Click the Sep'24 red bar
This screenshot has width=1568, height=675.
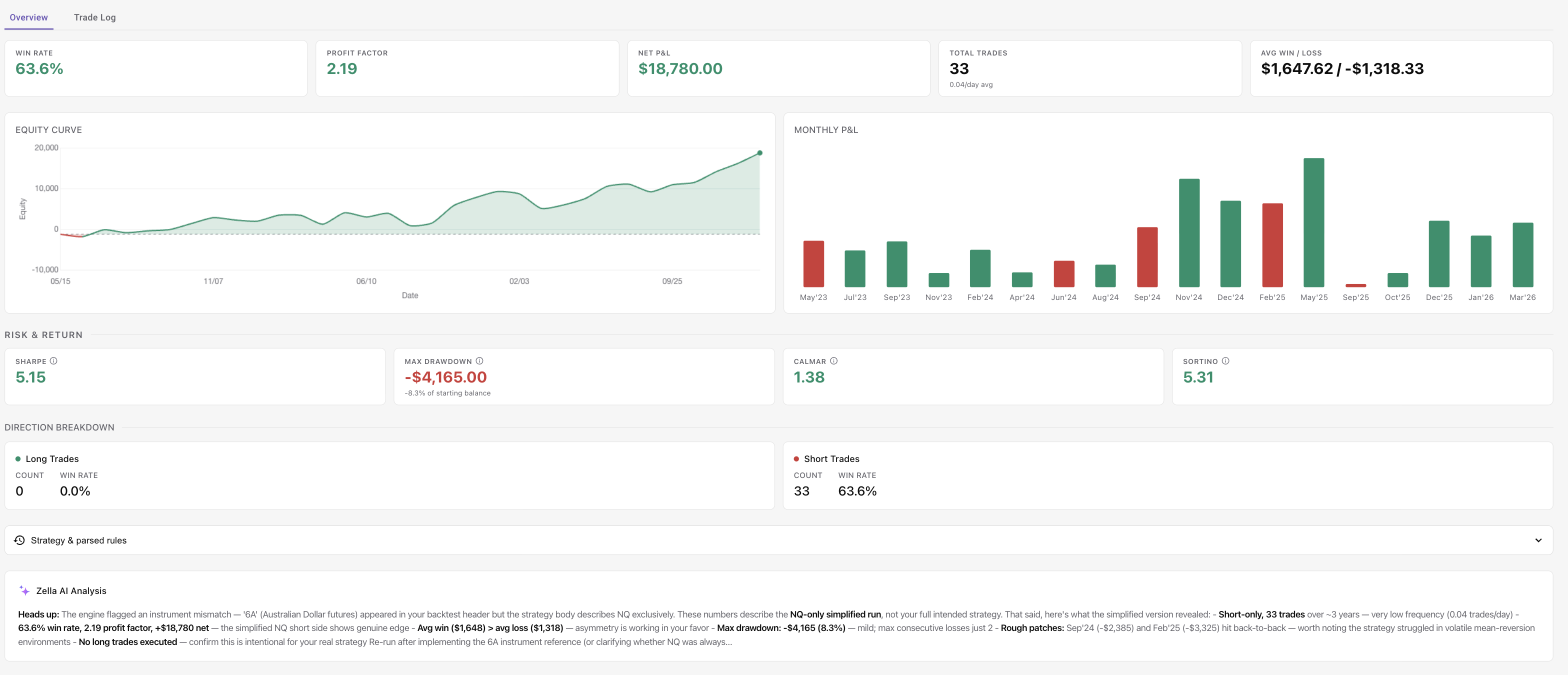(x=1147, y=257)
